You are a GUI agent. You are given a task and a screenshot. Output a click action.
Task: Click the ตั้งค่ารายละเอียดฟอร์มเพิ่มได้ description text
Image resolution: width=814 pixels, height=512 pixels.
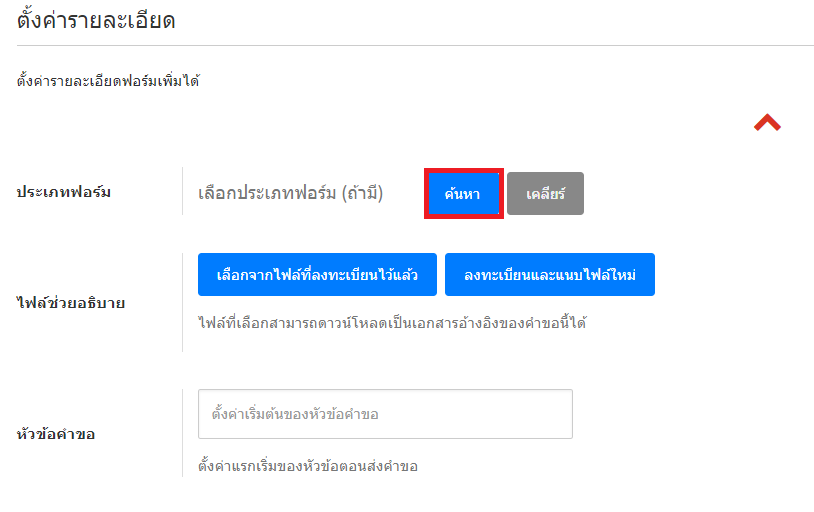(x=108, y=81)
